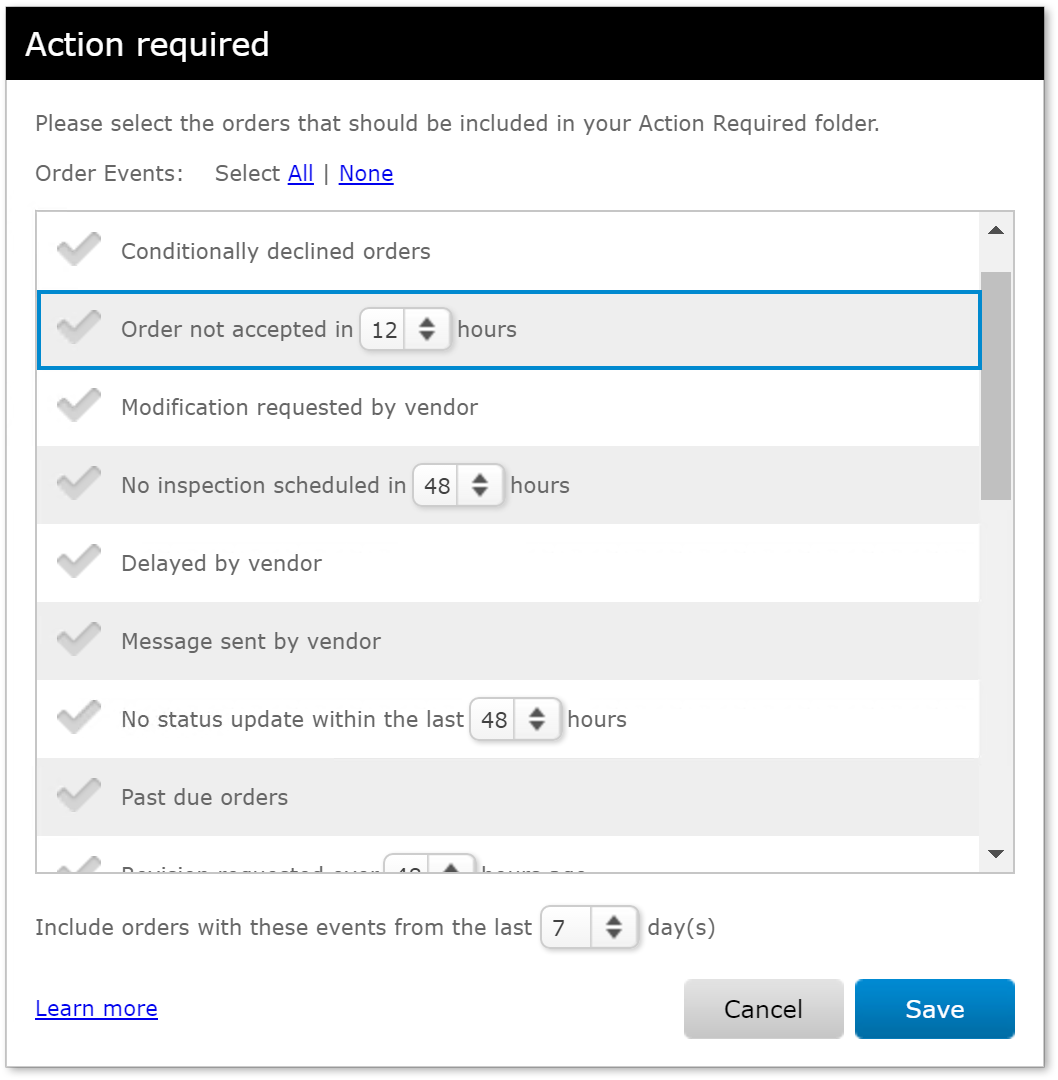Toggle Message sent by vendor checkmark
Image resolution: width=1058 pixels, height=1080 pixels.
79,638
